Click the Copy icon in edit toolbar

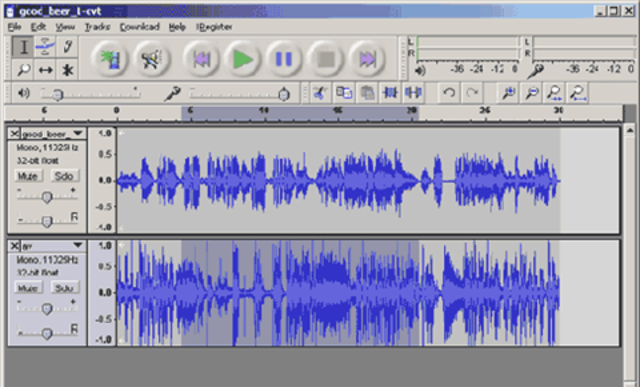[344, 93]
